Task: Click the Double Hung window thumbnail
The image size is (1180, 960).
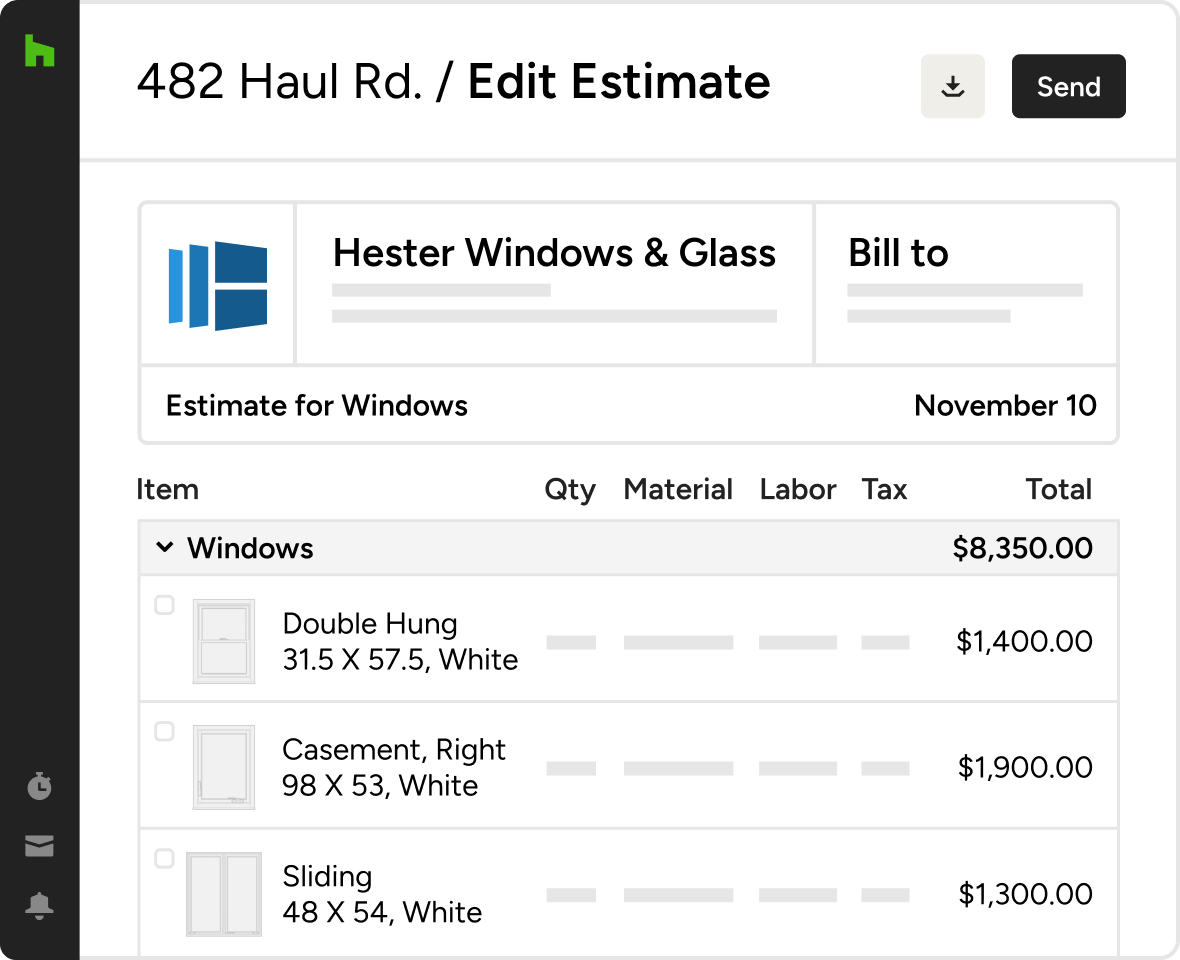Action: (223, 642)
